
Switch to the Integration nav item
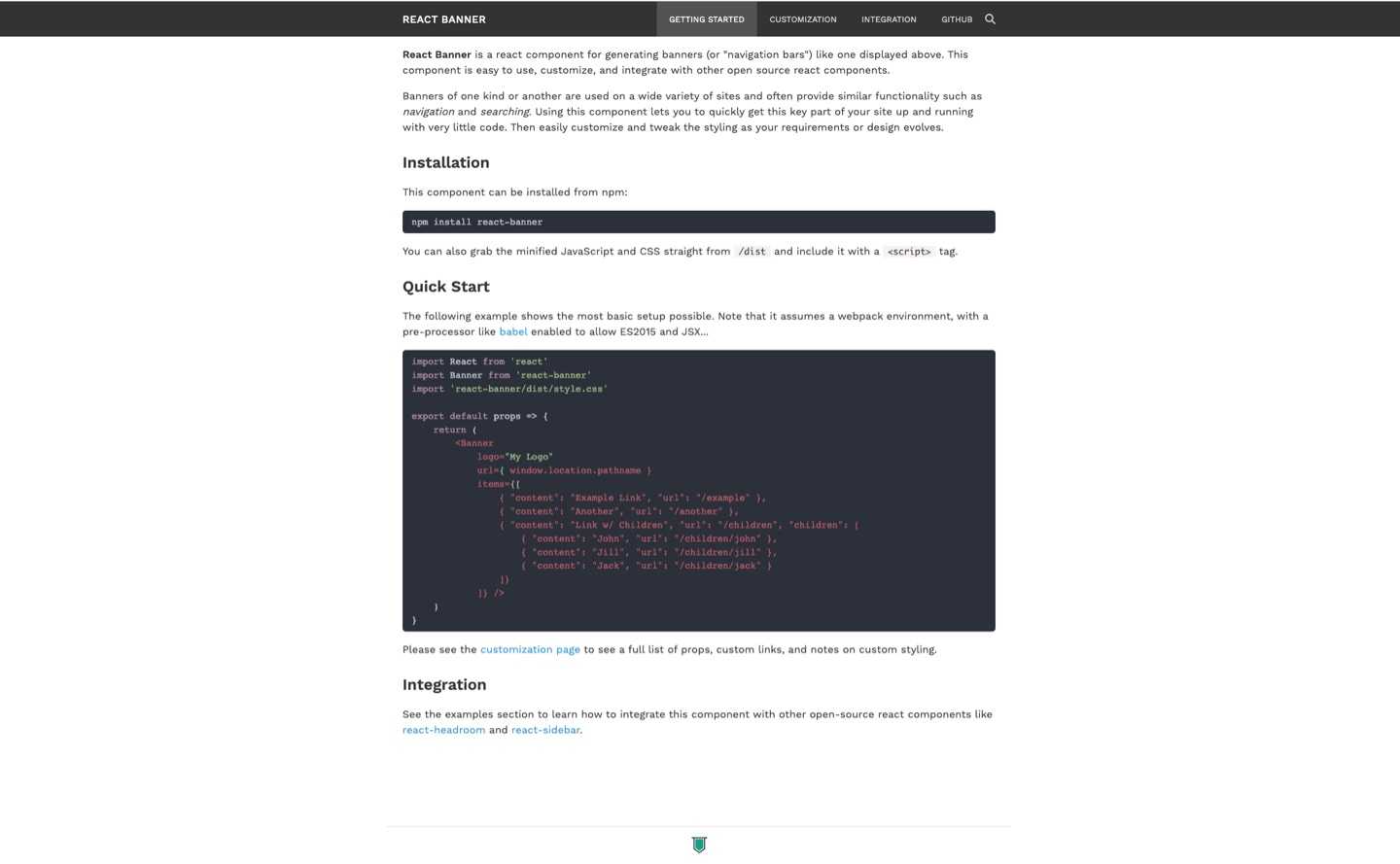click(889, 19)
